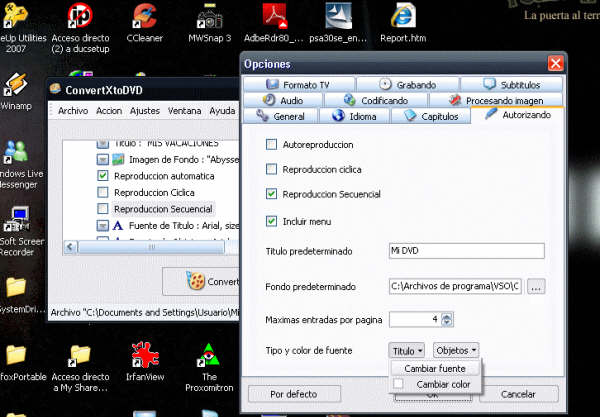Expand the Imagen de Fondo tree dropdown
600x417 pixels.
click(x=103, y=160)
